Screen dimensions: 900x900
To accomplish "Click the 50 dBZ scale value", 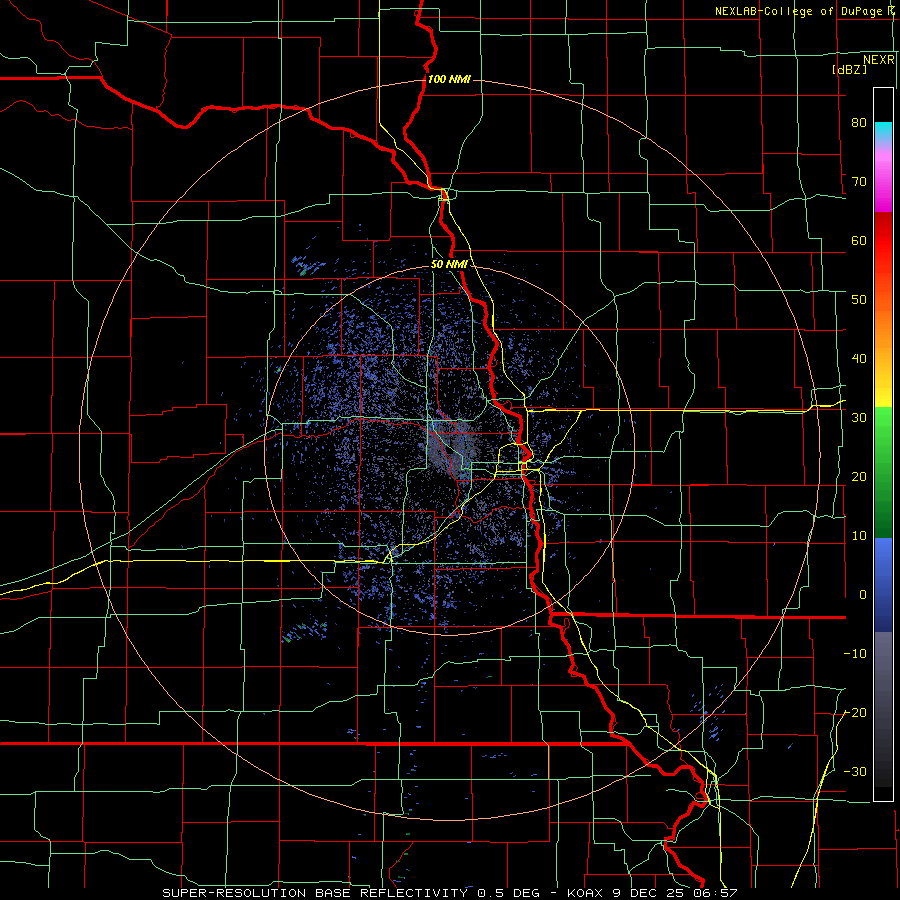I will coord(859,300).
